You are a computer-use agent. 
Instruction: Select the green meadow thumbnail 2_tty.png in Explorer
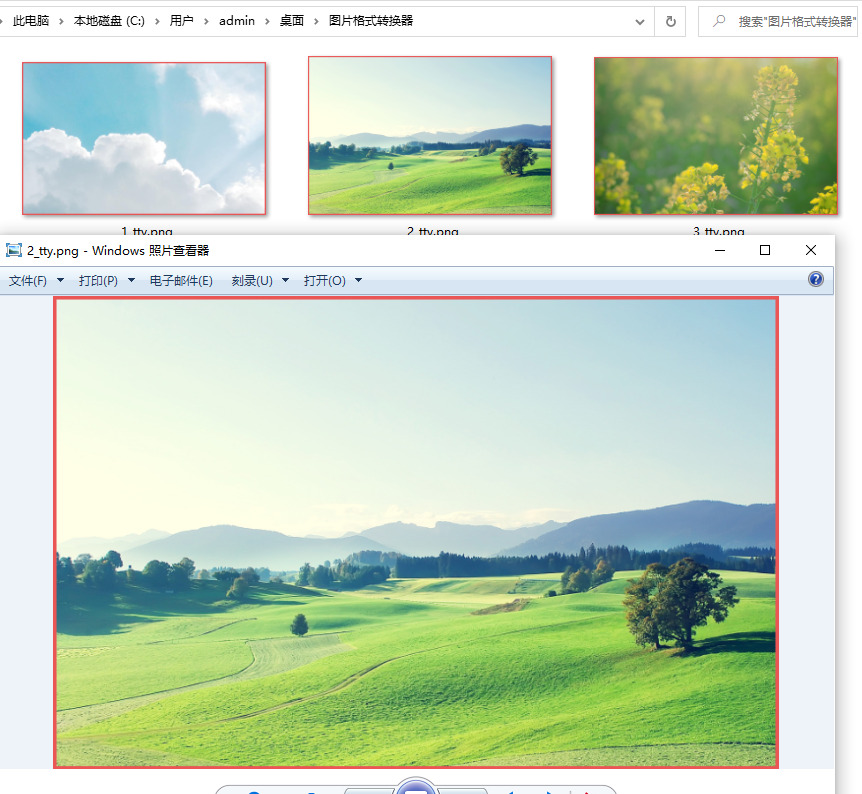click(430, 135)
